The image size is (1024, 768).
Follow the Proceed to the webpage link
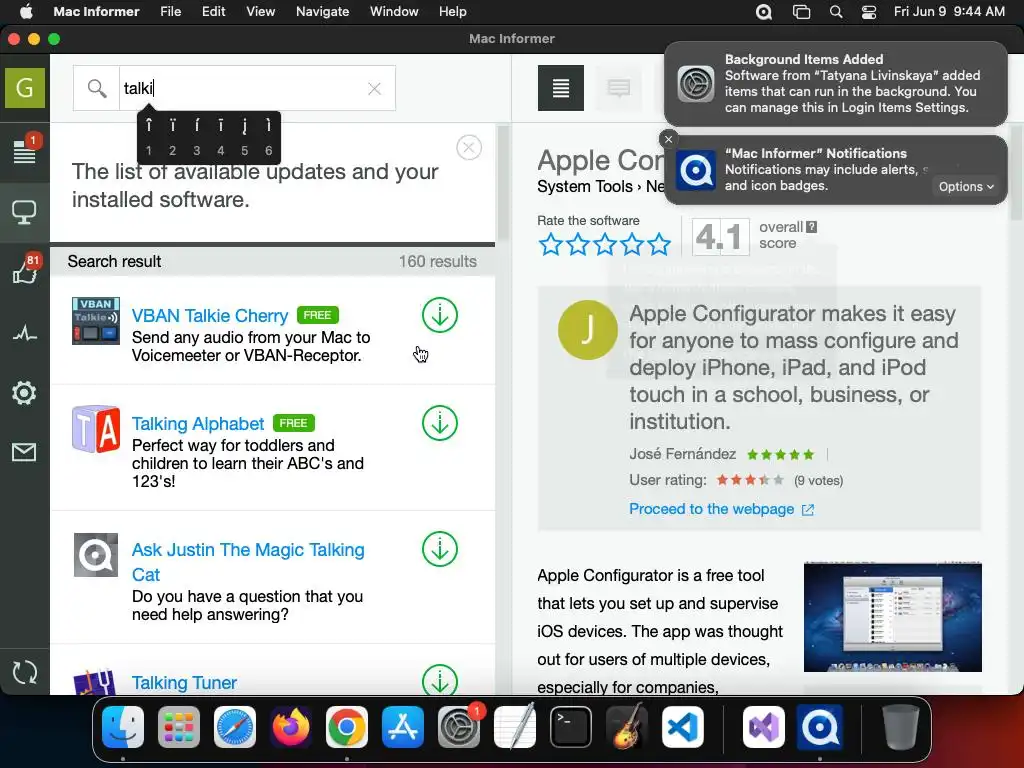coord(721,509)
